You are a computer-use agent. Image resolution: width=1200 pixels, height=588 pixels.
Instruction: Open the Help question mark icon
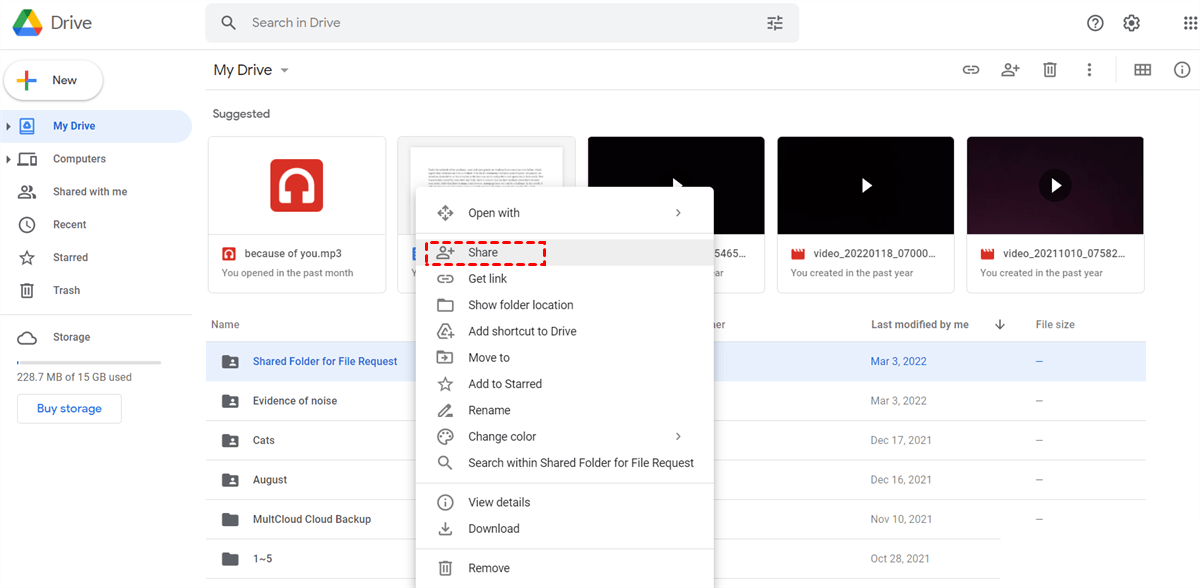click(1095, 23)
